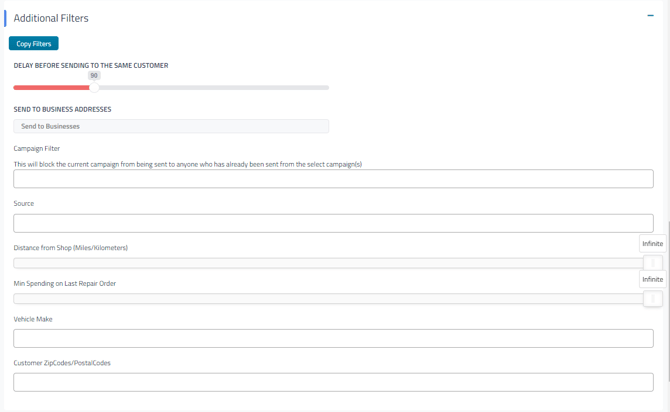Open the Send to Businesses dropdown
This screenshot has height=412, width=670.
(171, 126)
